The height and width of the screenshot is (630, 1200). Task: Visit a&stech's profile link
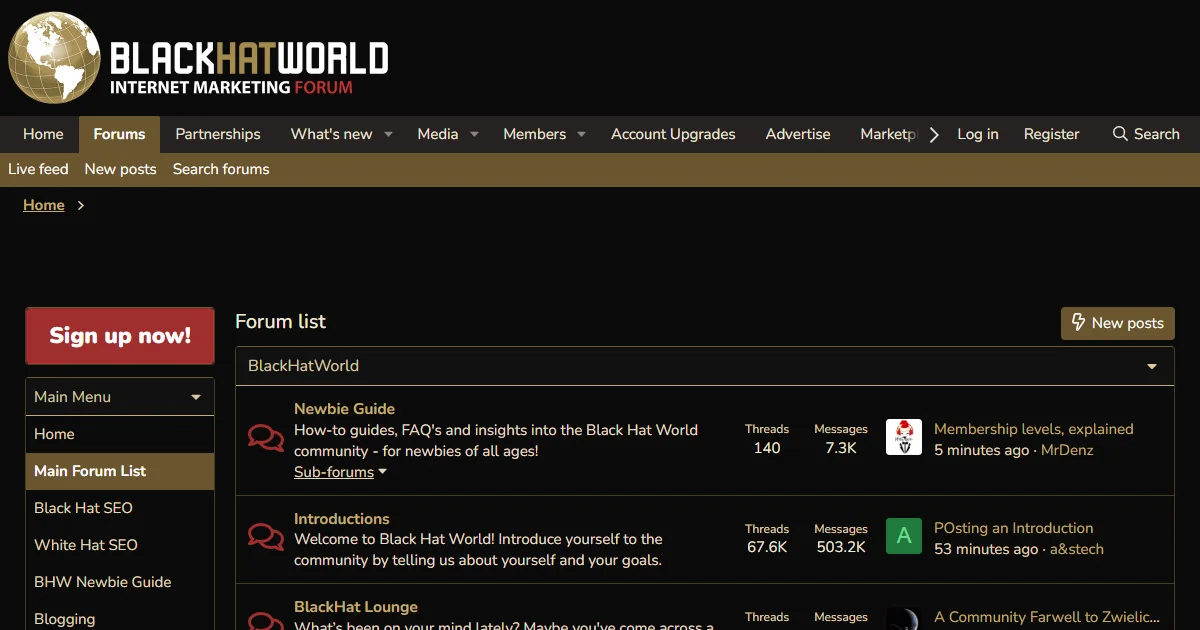pyautogui.click(x=1077, y=549)
